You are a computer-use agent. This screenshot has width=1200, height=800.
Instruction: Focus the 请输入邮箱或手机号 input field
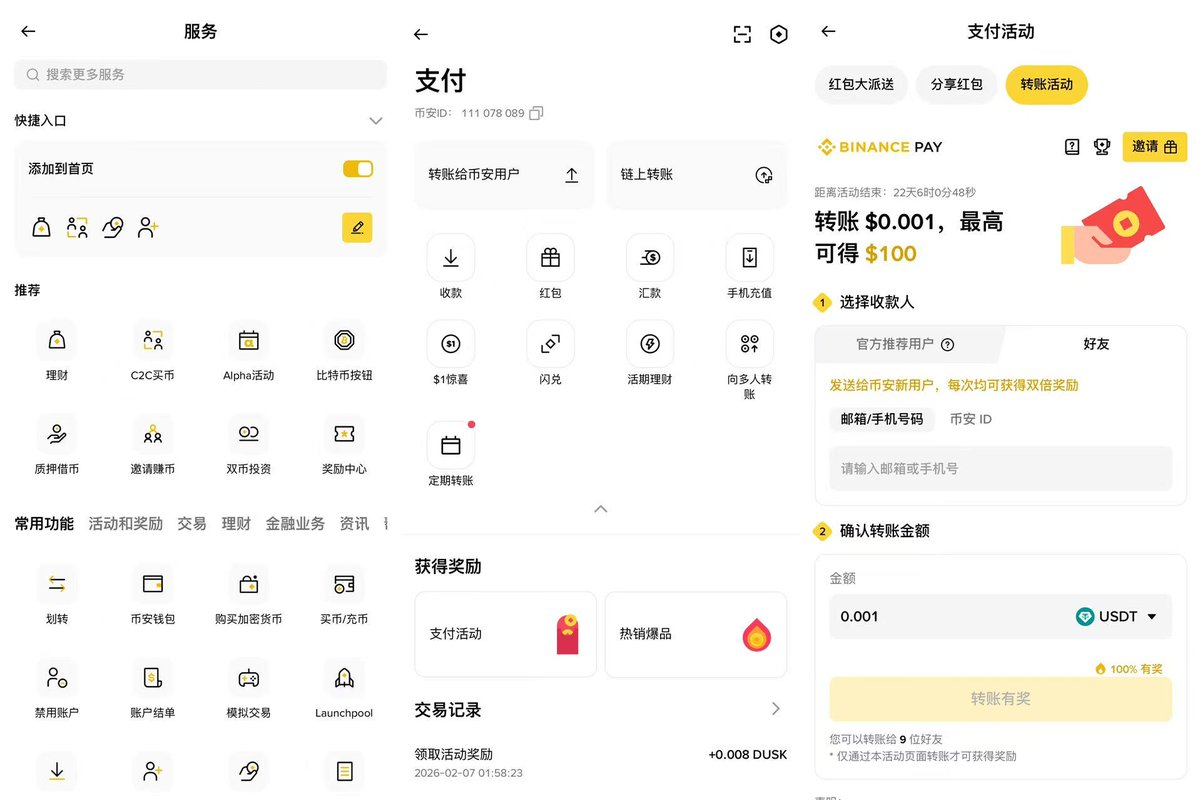click(x=1001, y=468)
